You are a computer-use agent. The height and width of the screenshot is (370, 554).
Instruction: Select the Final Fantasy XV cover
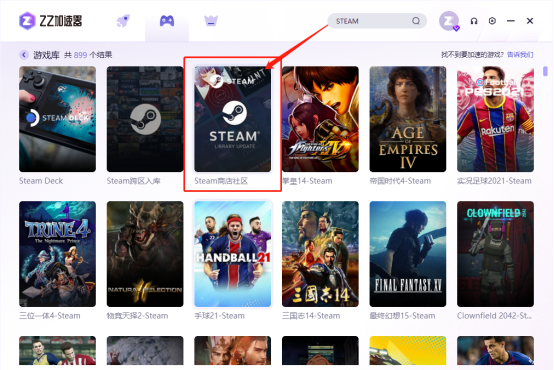(x=408, y=254)
